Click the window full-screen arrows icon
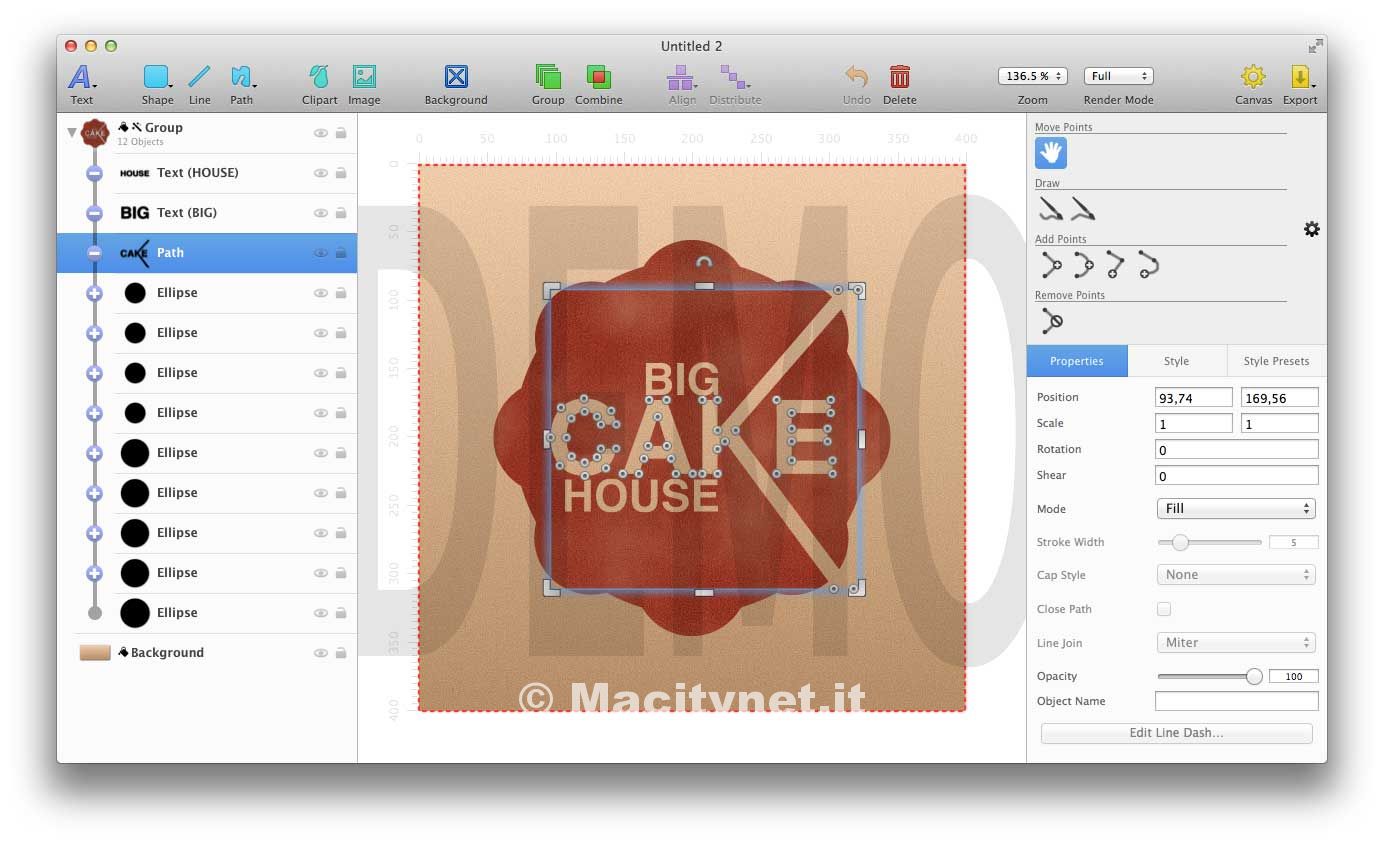Screen dimensions: 1384x842 pyautogui.click(x=1315, y=46)
